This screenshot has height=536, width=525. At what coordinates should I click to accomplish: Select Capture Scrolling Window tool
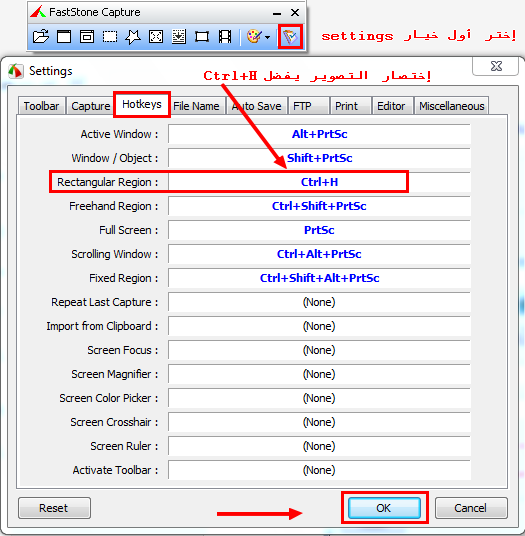coord(179,37)
